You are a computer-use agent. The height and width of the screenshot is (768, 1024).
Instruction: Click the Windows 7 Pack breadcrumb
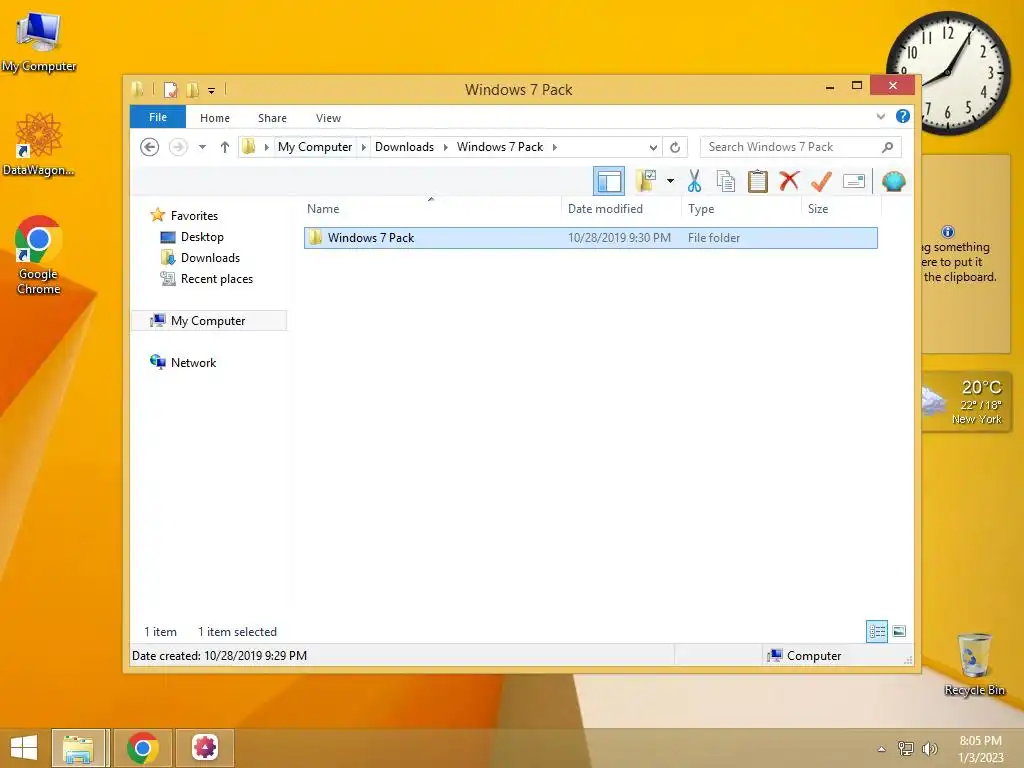500,147
